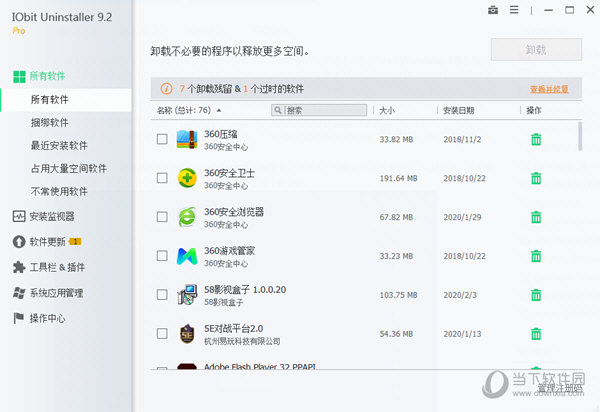The width and height of the screenshot is (600, 412).
Task: Select the 67.82 MB size value
Action: click(x=396, y=217)
